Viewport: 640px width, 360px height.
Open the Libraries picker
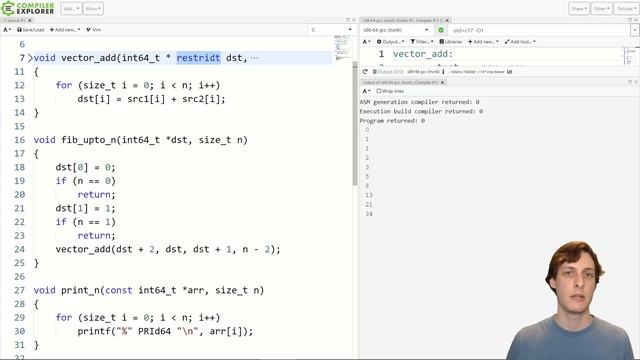point(451,42)
